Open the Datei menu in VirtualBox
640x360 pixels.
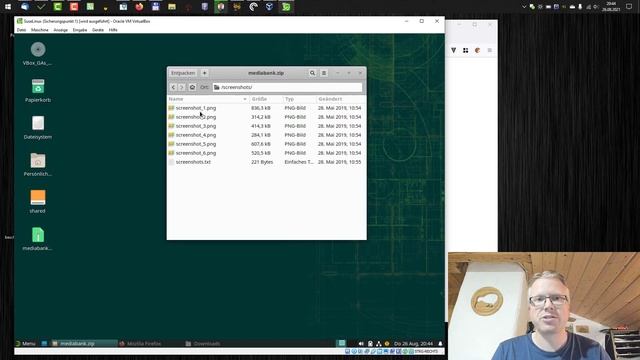(22, 30)
